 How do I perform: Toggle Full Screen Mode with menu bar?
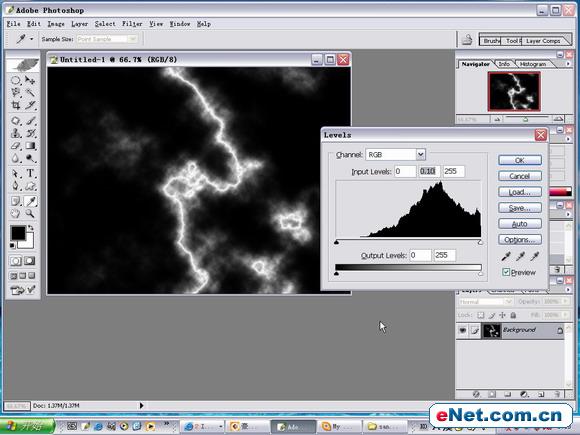[23, 276]
